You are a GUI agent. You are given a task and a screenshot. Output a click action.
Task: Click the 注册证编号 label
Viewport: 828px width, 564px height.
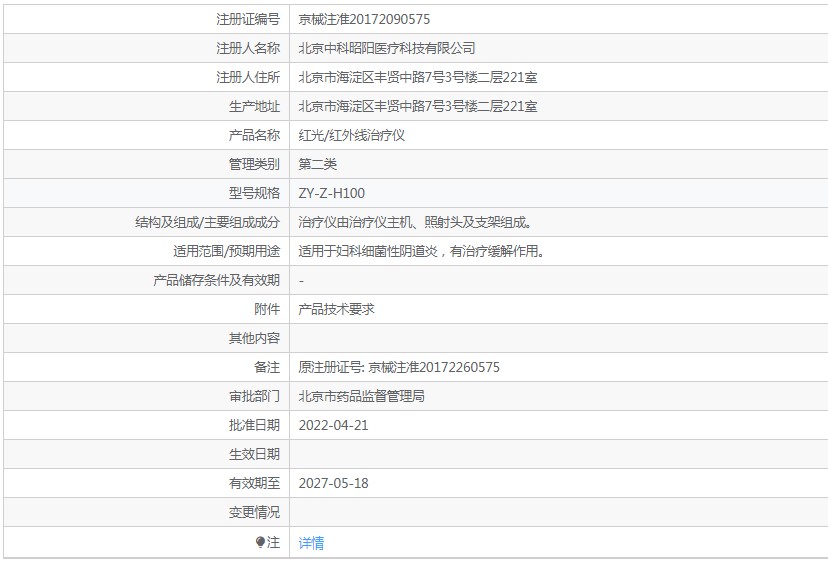248,20
